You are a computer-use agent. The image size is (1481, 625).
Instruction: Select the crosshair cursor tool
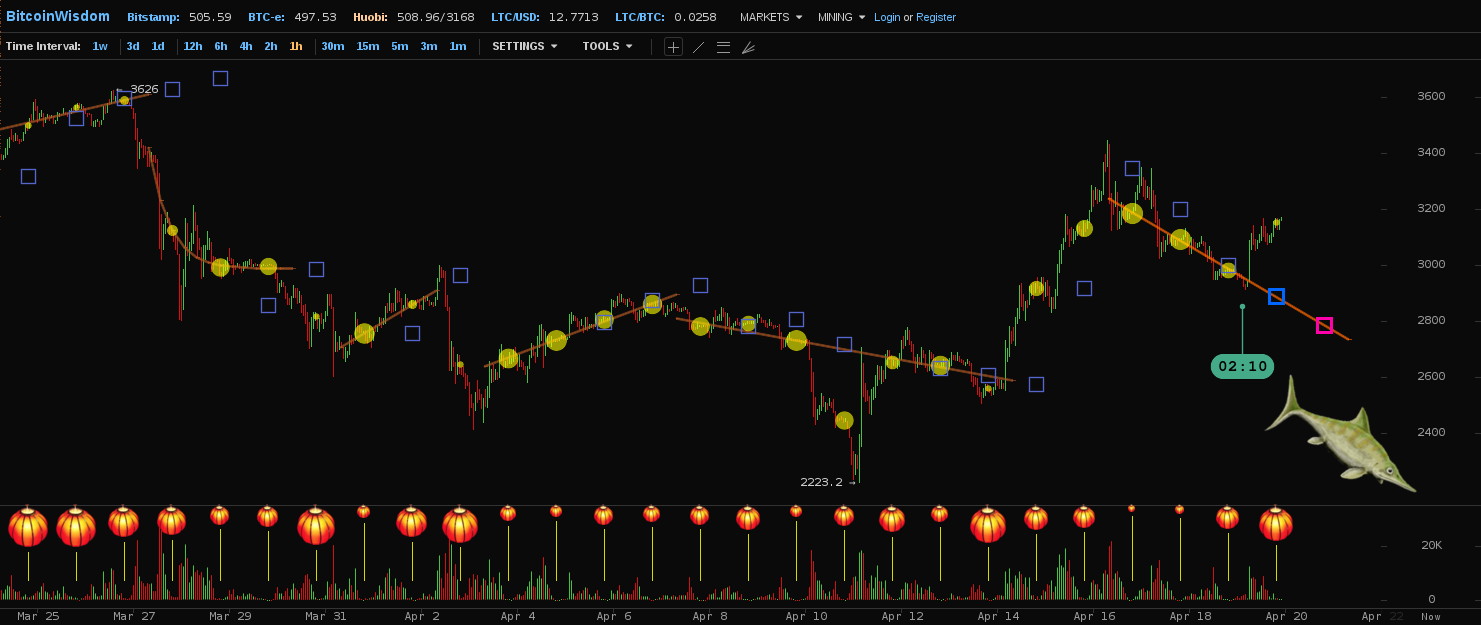673,47
